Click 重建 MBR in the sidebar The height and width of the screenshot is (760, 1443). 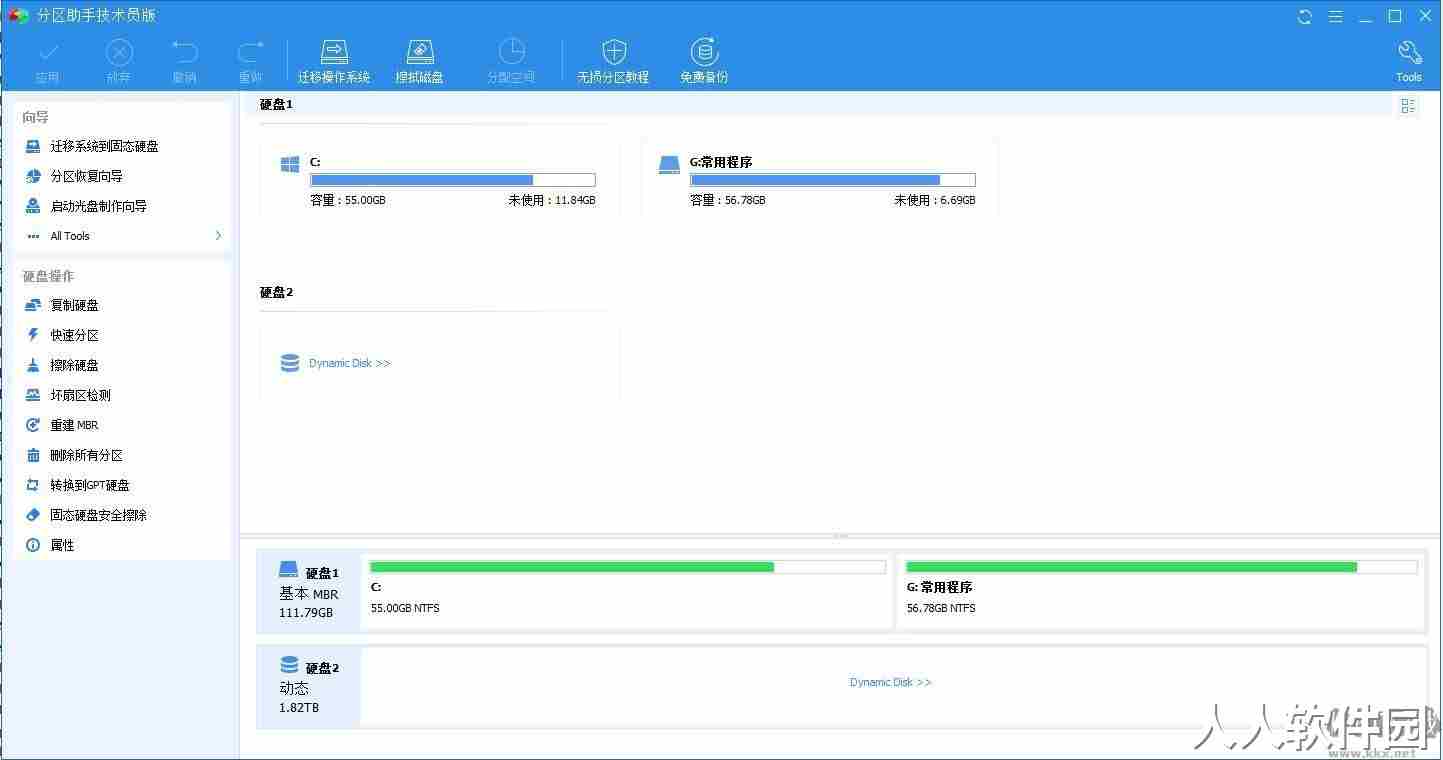pos(75,425)
